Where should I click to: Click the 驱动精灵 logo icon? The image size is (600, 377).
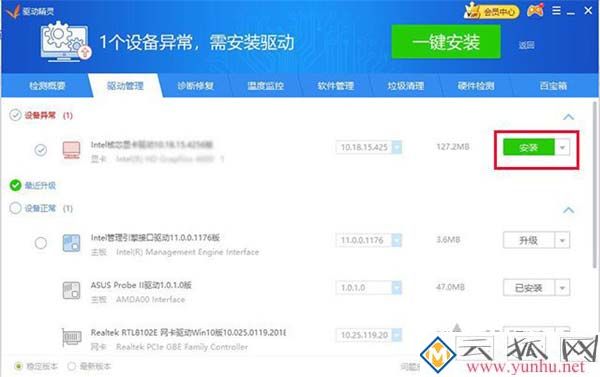(12, 11)
